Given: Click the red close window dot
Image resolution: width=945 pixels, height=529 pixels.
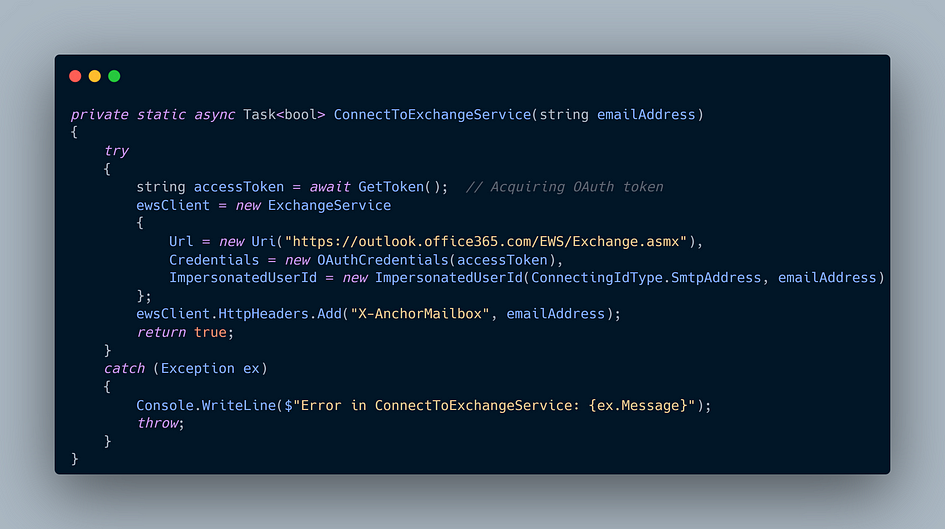Looking at the screenshot, I should pyautogui.click(x=75, y=76).
